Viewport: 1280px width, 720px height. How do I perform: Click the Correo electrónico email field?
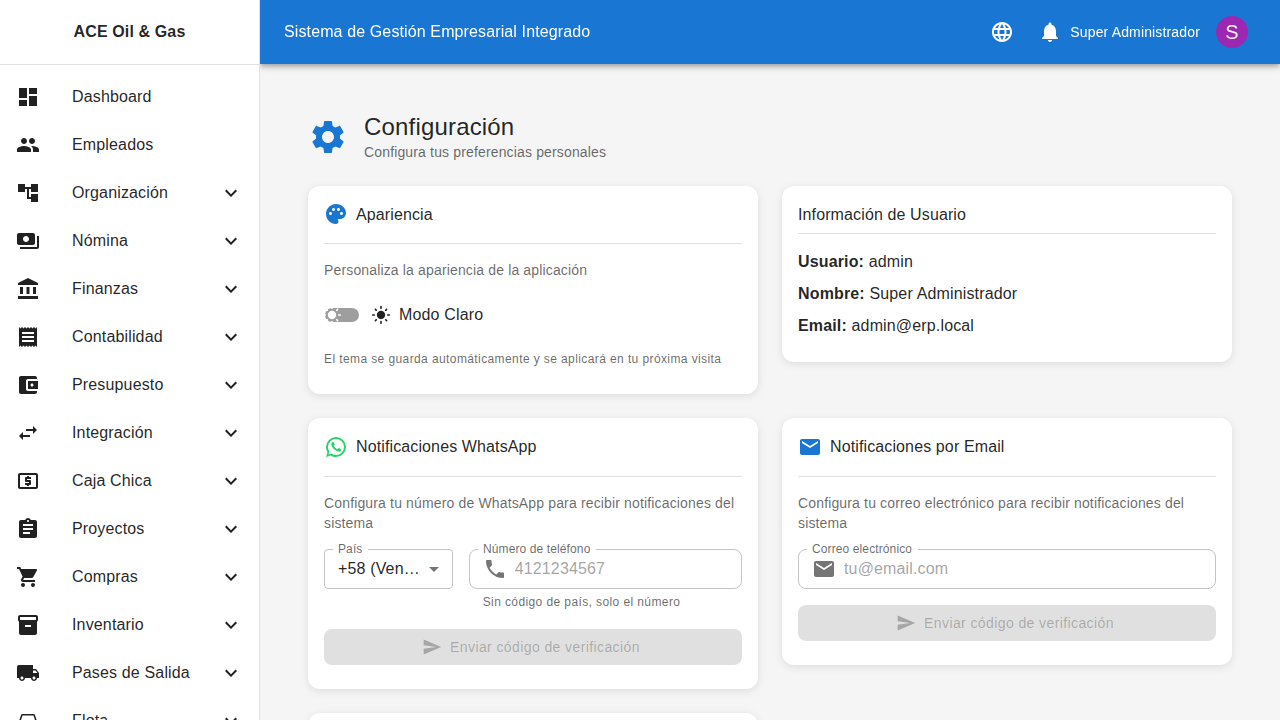pos(1006,569)
